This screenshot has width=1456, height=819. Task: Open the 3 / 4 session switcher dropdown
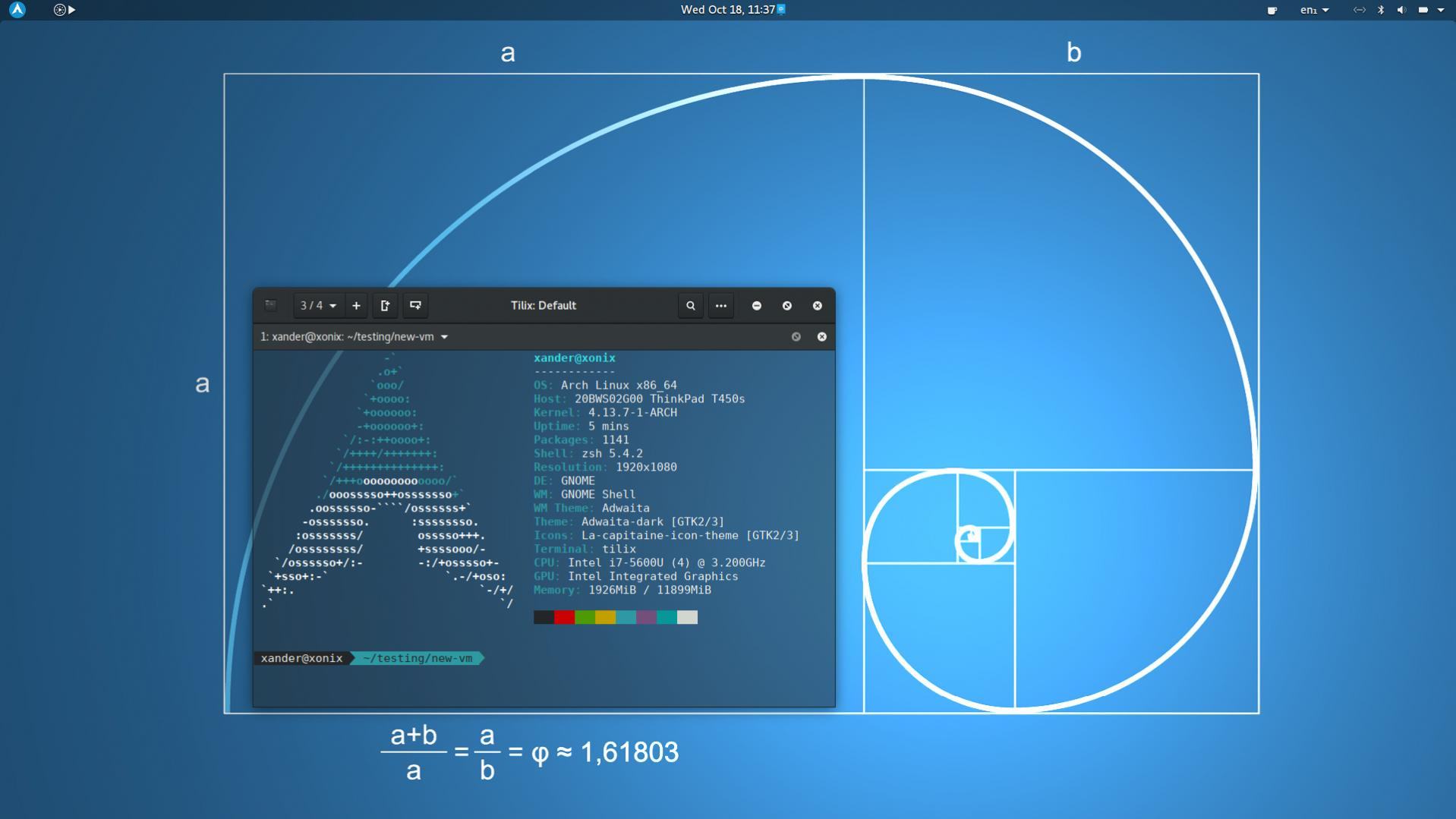tap(317, 305)
